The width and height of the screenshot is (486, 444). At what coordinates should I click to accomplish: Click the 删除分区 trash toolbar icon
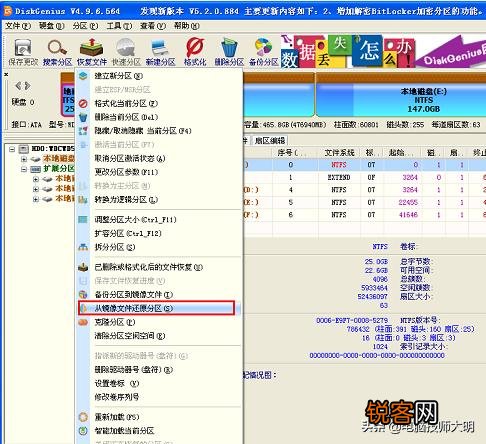tap(229, 52)
